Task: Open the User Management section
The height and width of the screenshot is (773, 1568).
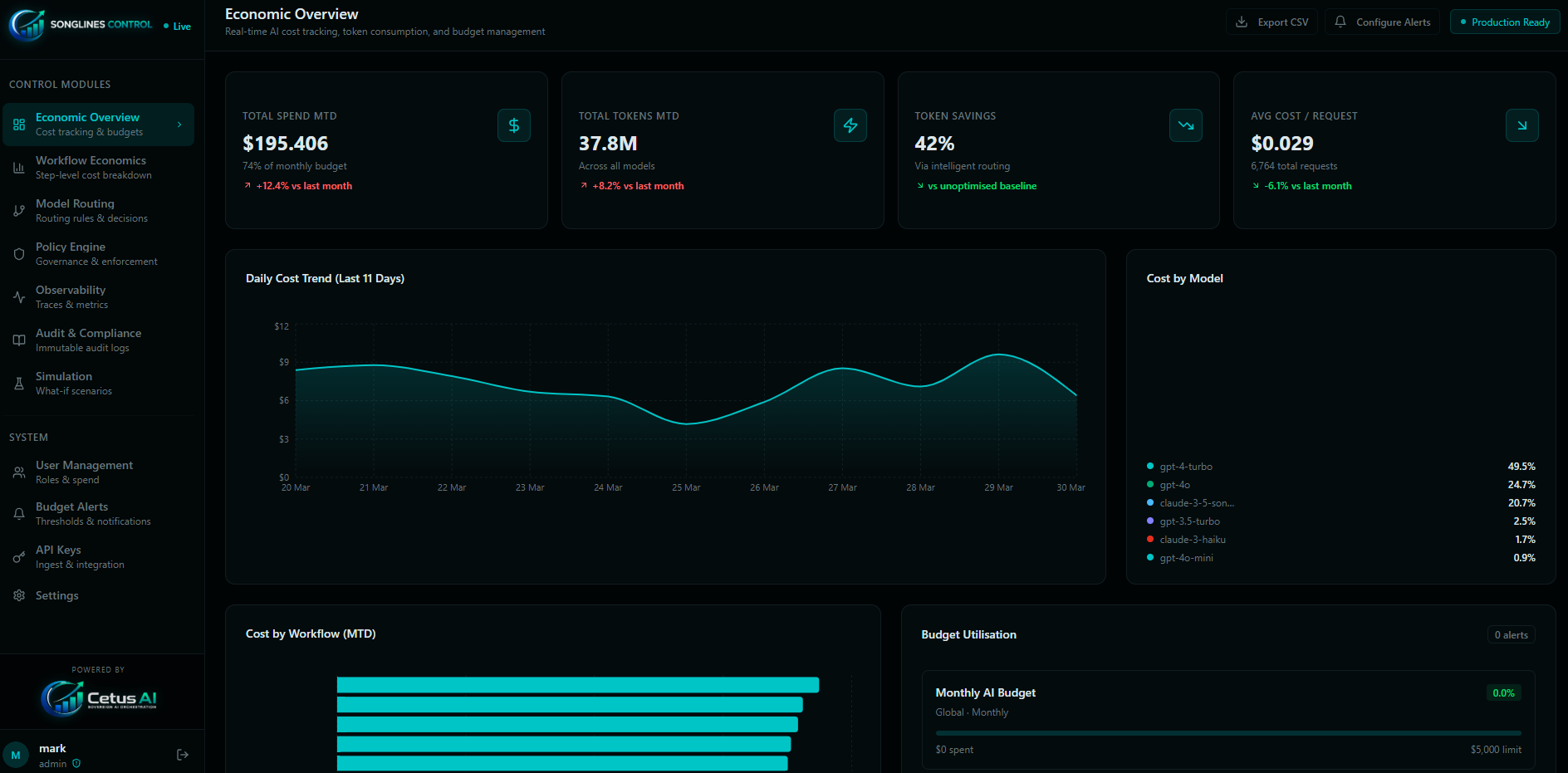Action: (x=84, y=472)
